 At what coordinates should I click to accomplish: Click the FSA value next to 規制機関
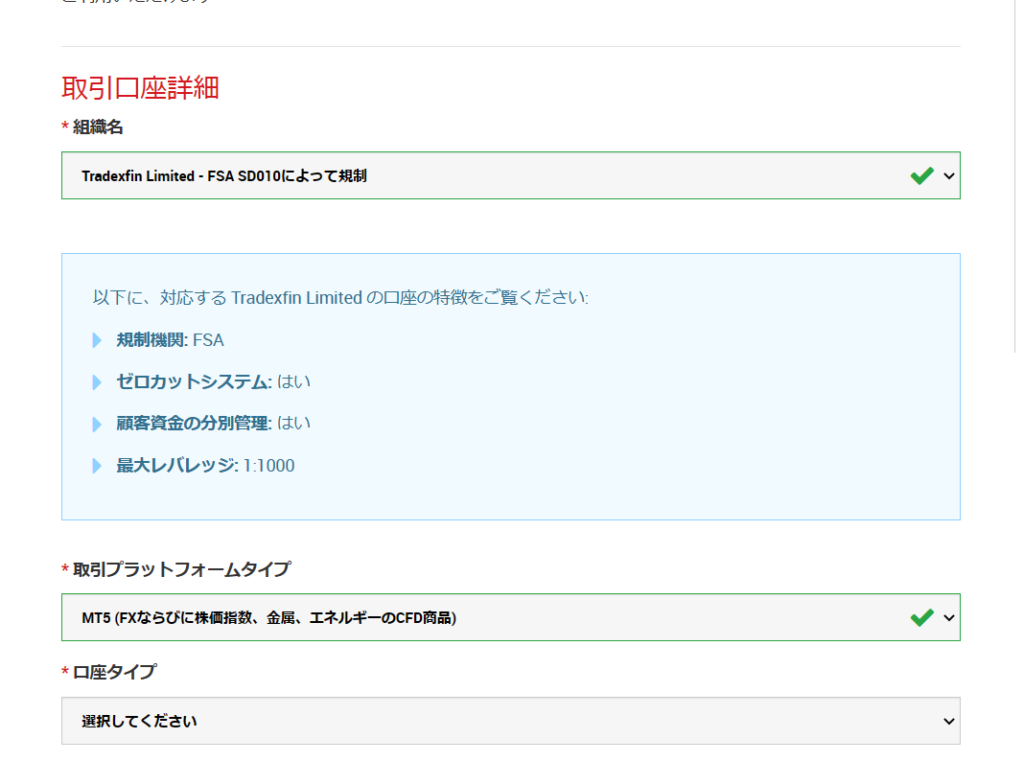point(212,340)
